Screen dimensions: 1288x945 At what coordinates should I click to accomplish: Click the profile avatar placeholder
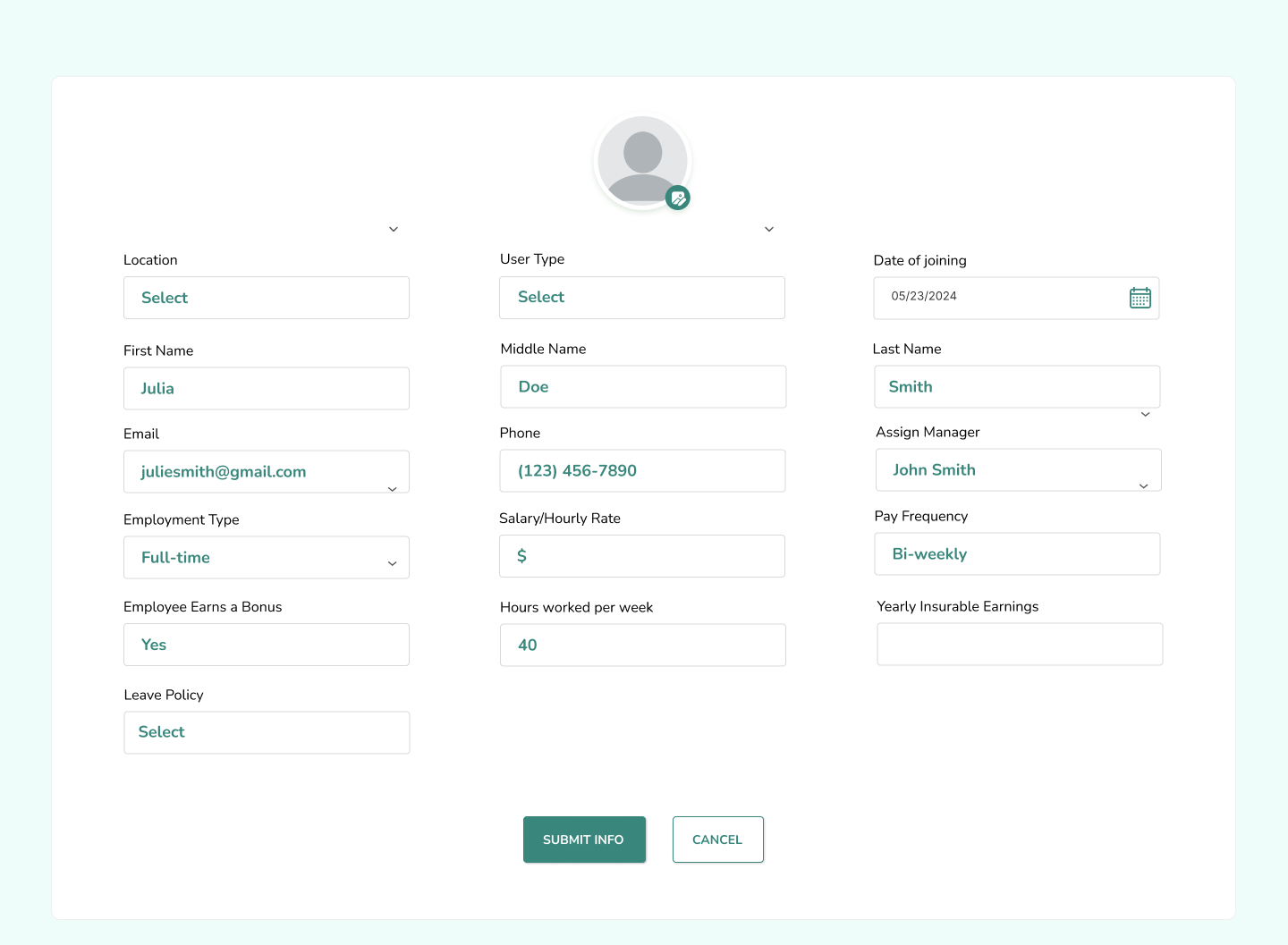[642, 162]
